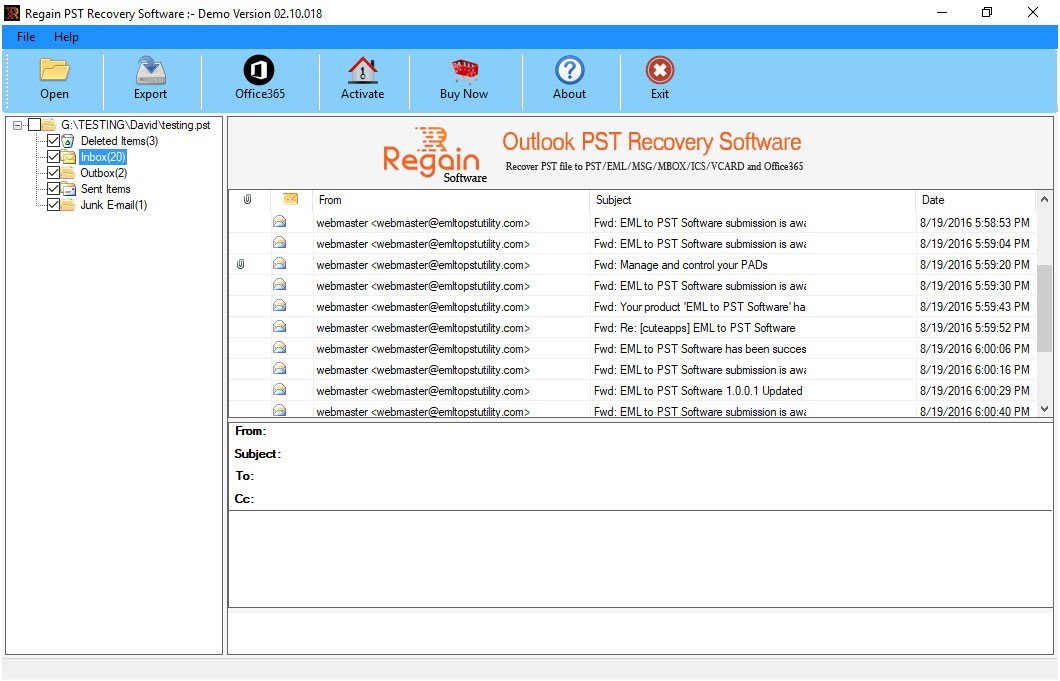Open the Buy Now cart icon
This screenshot has width=1060, height=681.
click(464, 70)
